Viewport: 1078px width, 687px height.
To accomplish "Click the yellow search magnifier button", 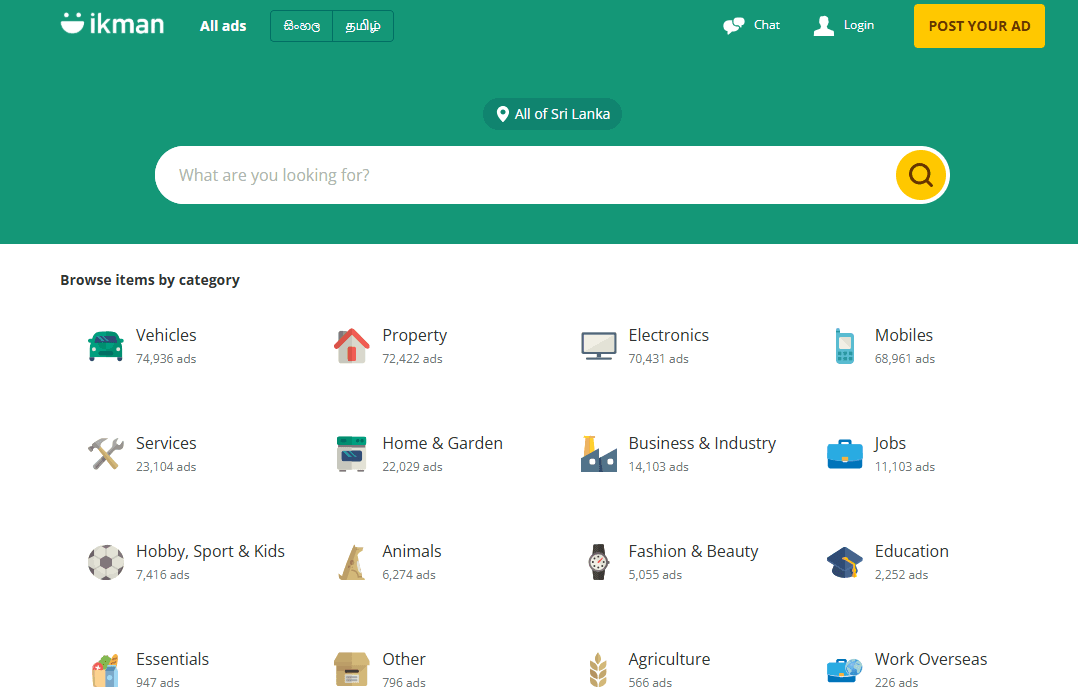I will pos(920,176).
